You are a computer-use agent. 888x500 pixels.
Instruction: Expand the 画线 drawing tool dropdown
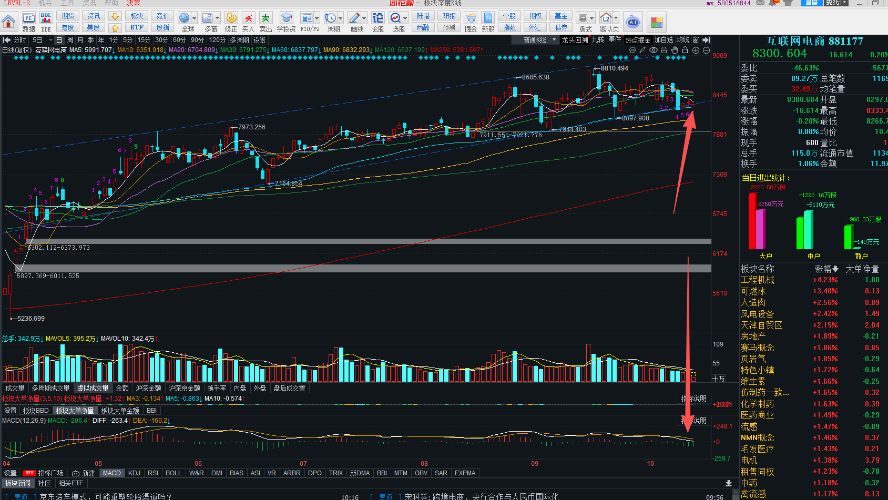click(364, 18)
